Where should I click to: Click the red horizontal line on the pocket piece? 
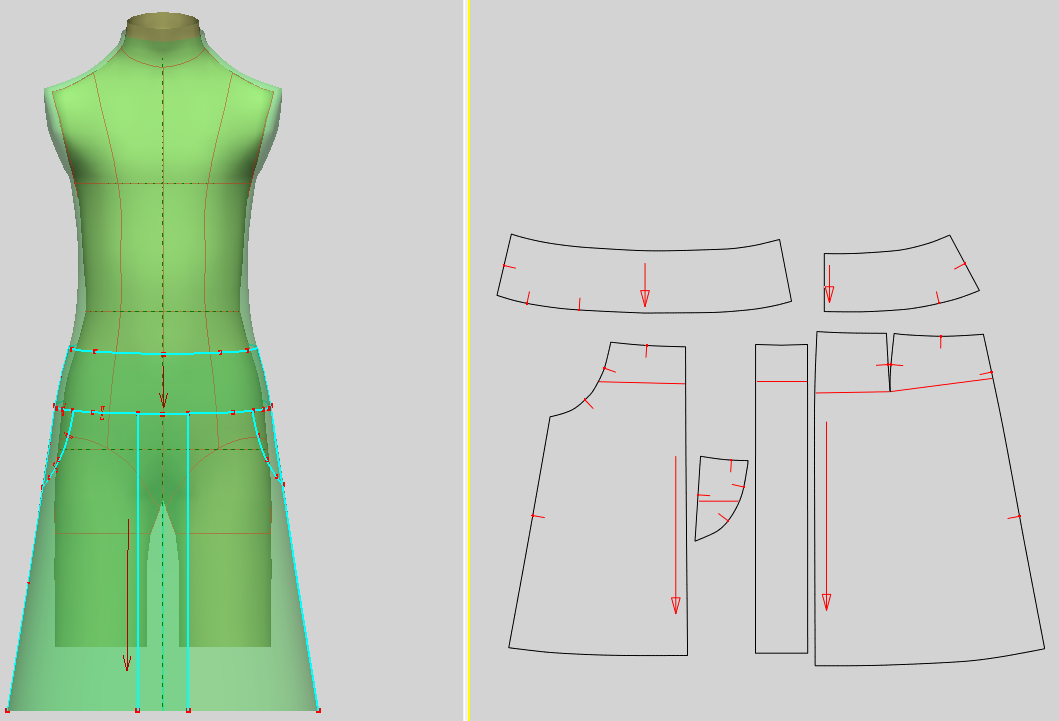pyautogui.click(x=719, y=501)
